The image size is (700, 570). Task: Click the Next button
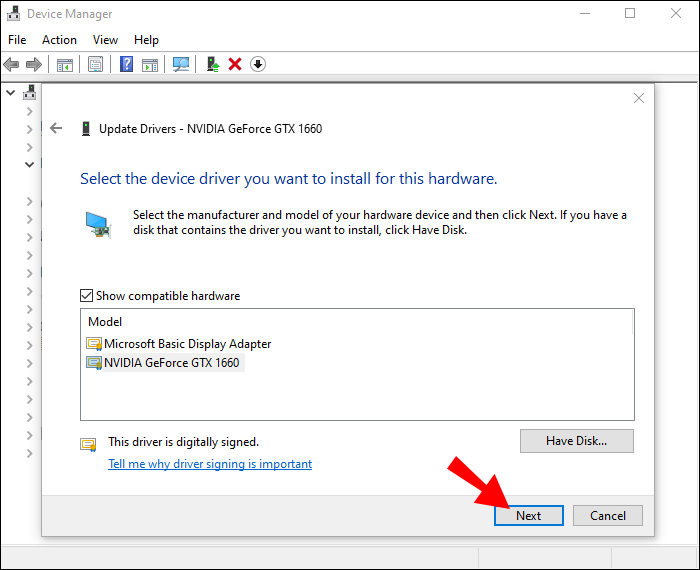click(529, 516)
